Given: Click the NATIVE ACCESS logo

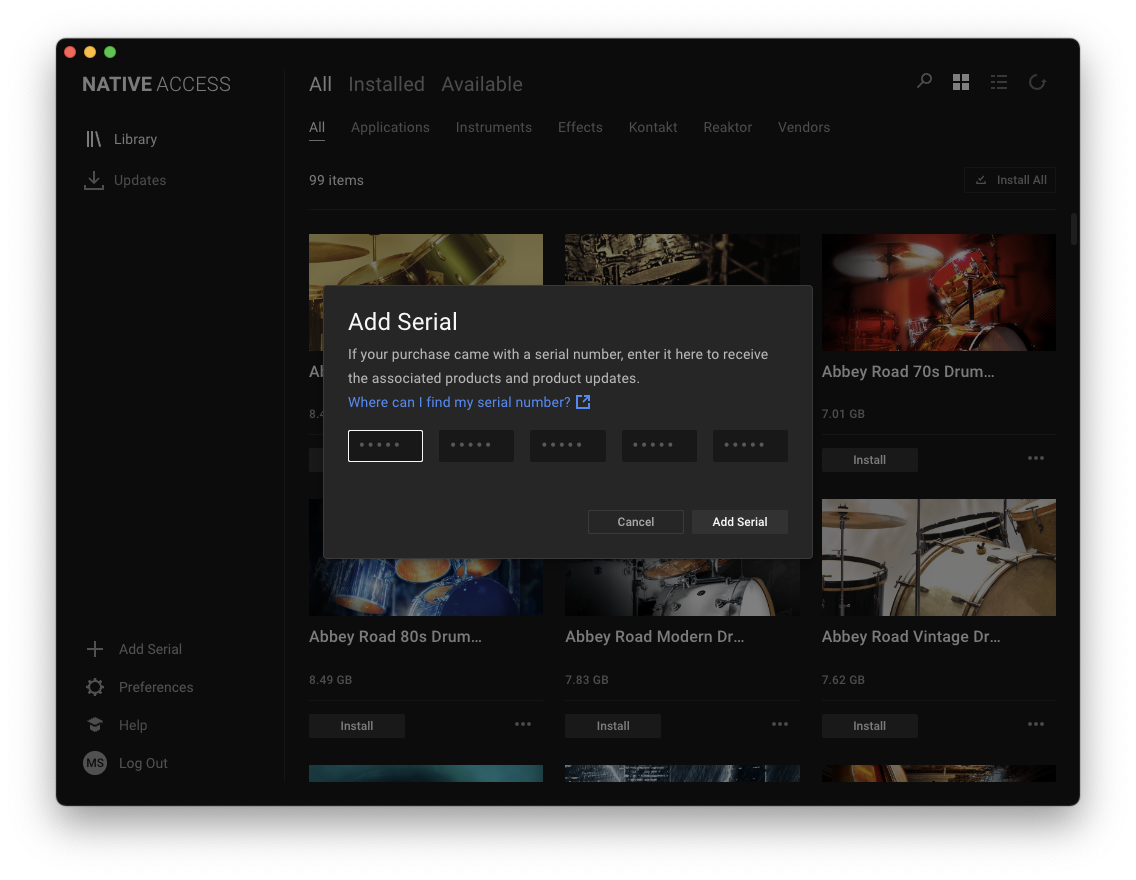Looking at the screenshot, I should click(x=156, y=84).
